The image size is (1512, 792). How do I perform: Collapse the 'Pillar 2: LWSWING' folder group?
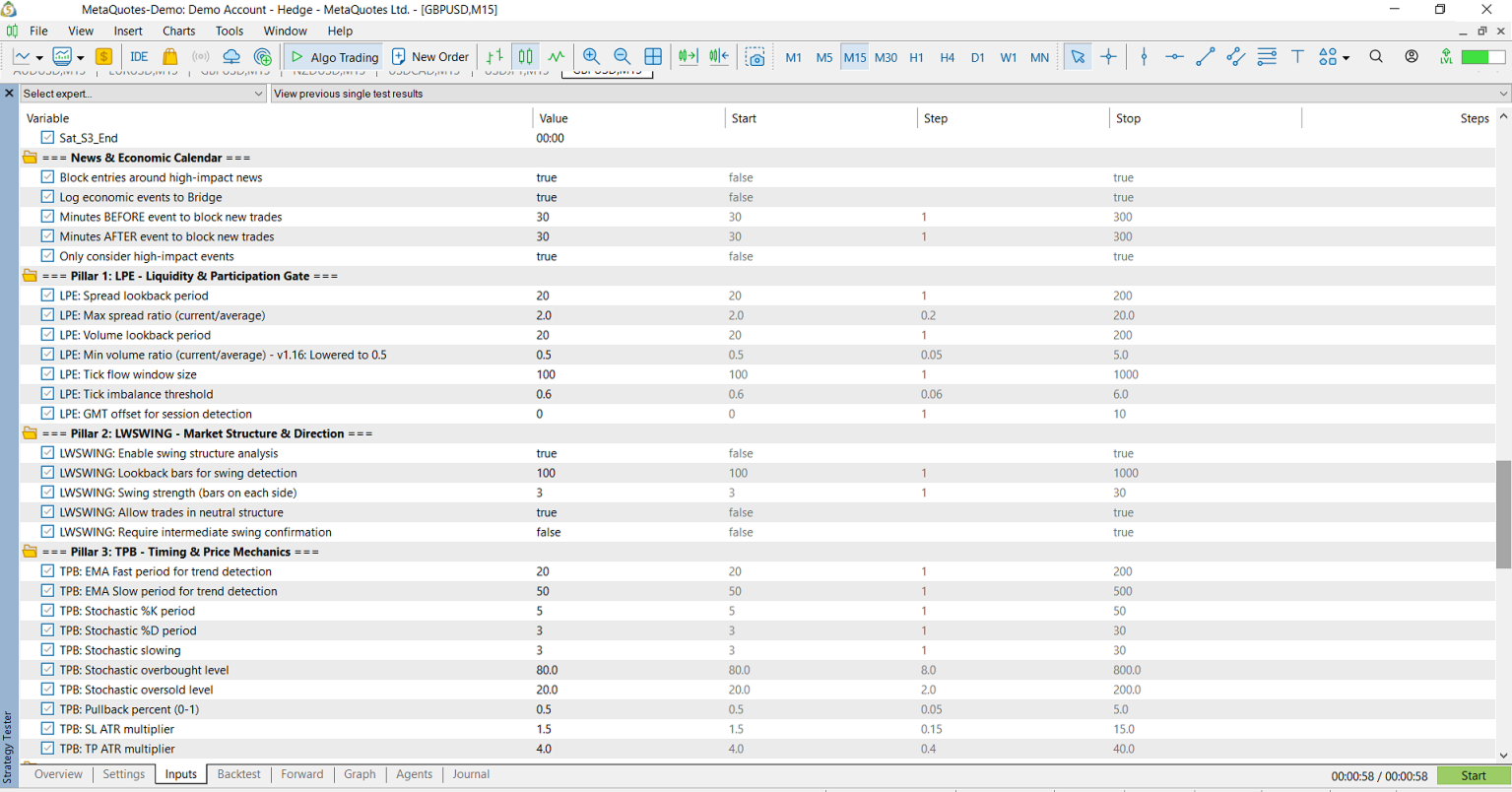pos(30,433)
